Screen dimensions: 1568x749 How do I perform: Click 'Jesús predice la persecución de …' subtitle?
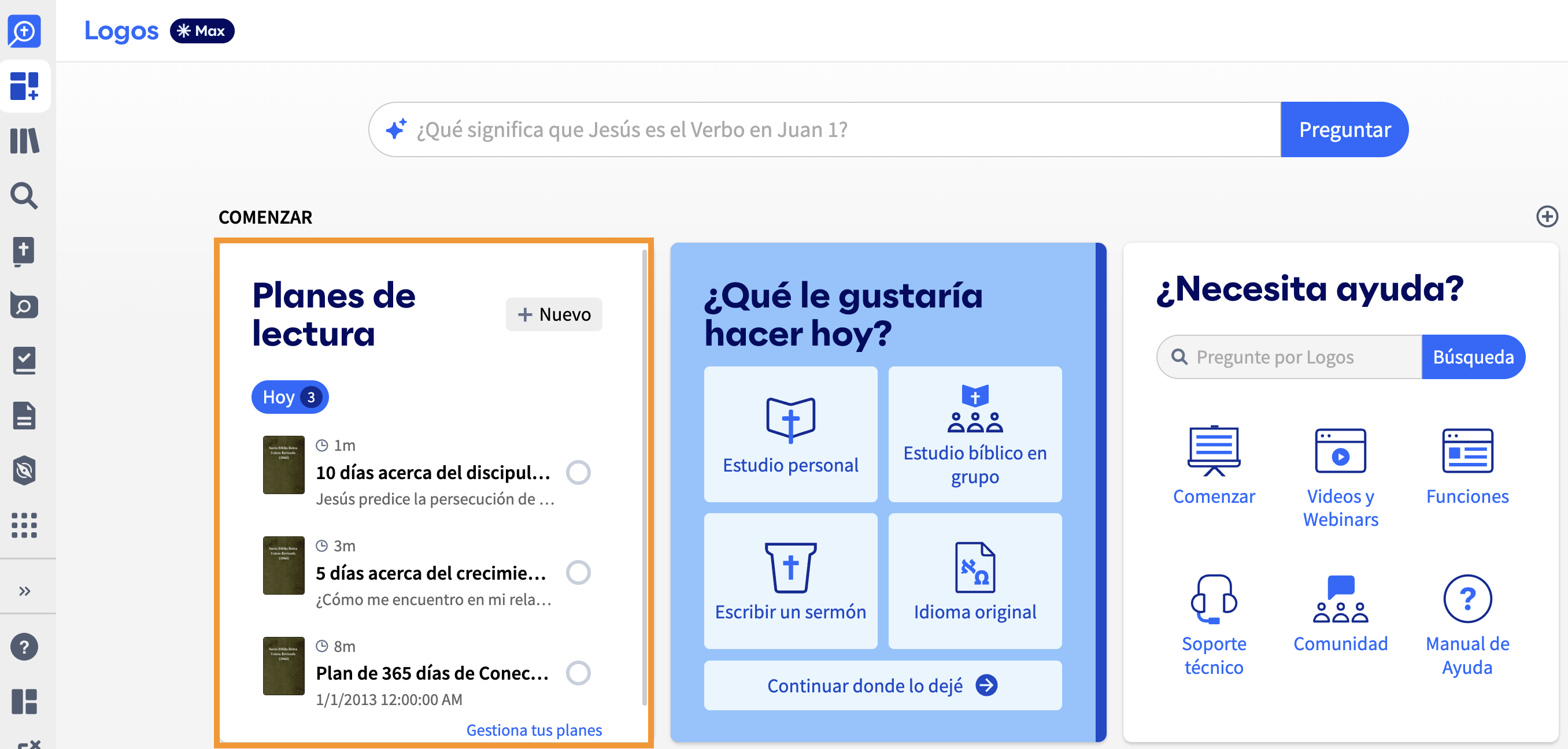[x=435, y=499]
